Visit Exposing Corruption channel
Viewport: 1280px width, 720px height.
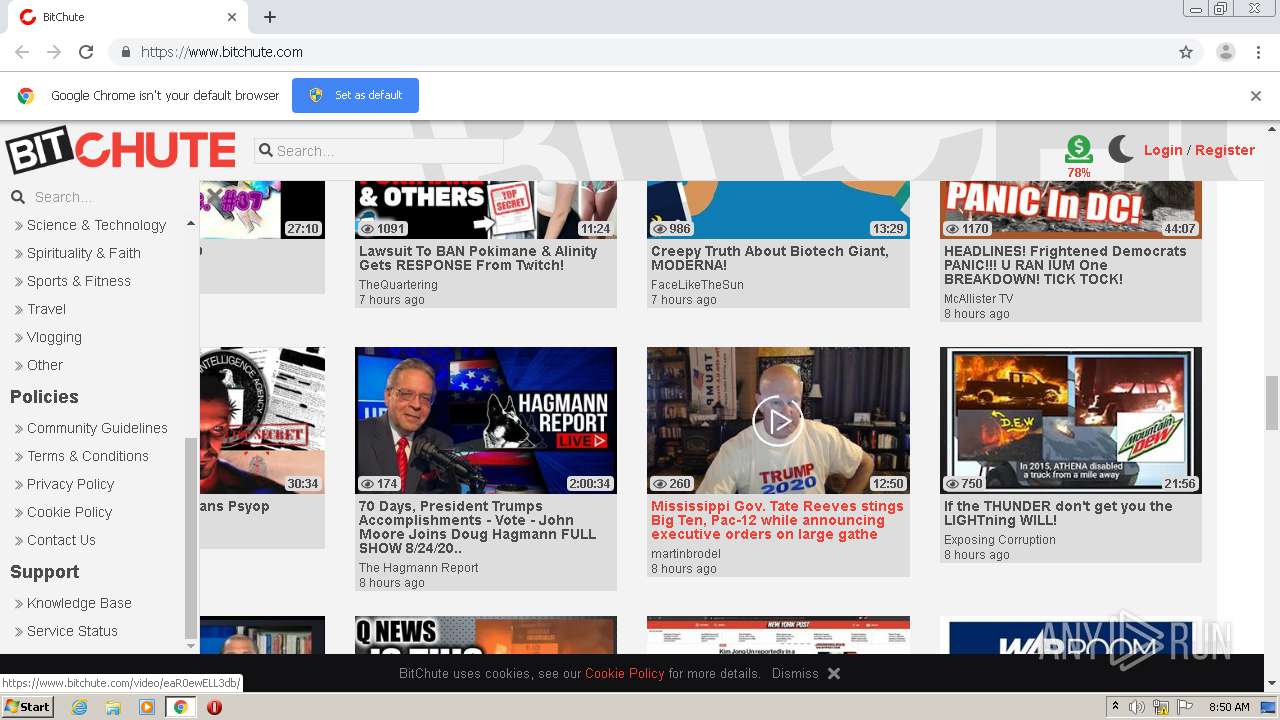pyautogui.click(x=1000, y=540)
